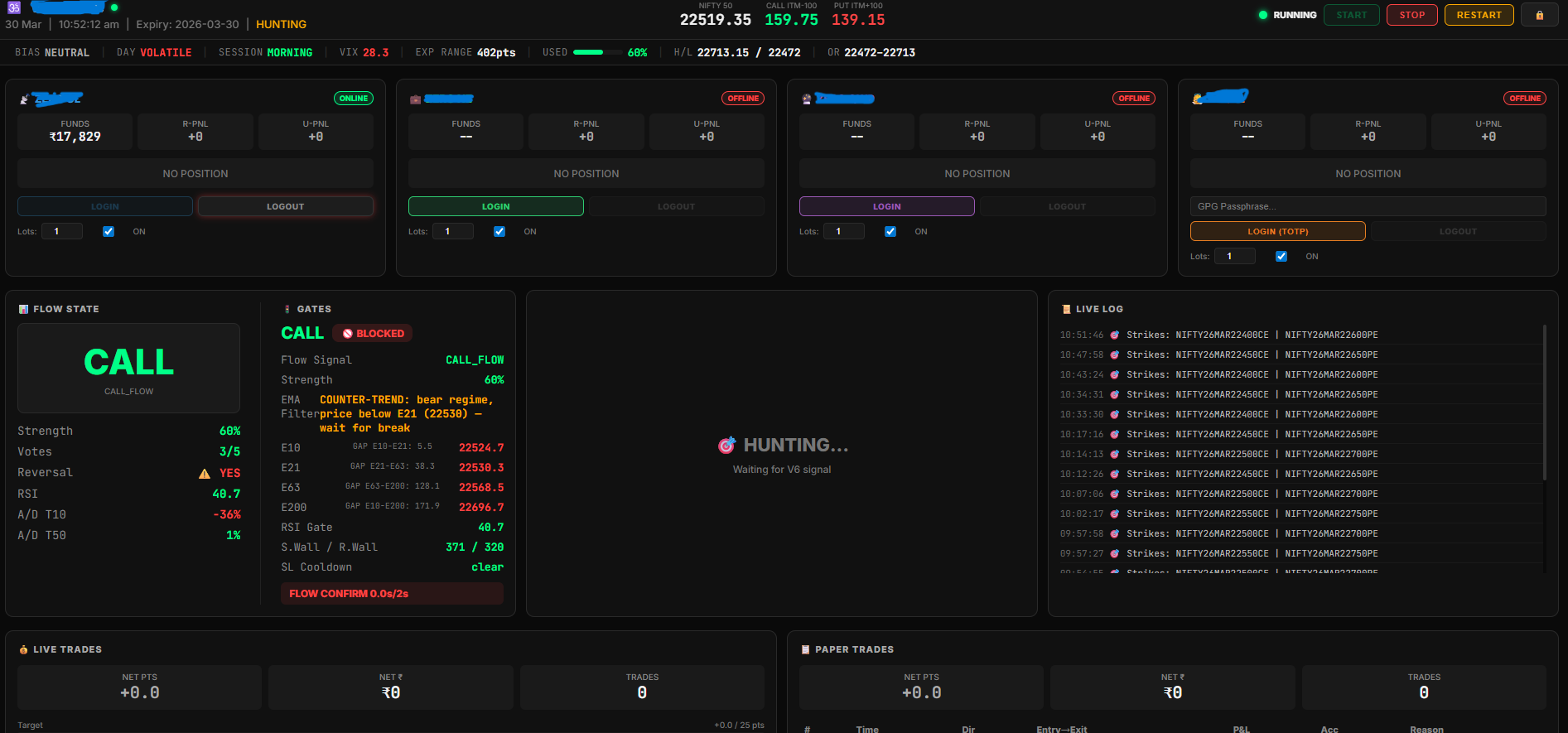Click the target icon next to HUNTING

726,446
